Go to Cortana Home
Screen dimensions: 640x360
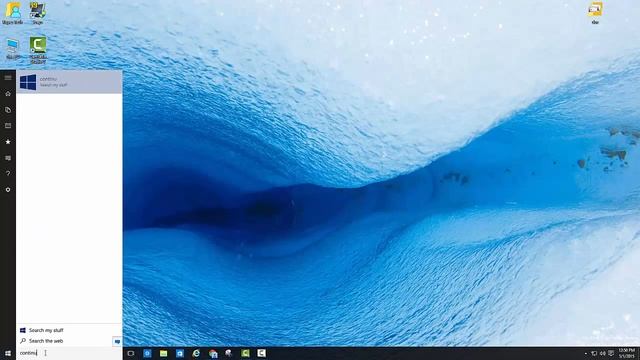coord(8,94)
